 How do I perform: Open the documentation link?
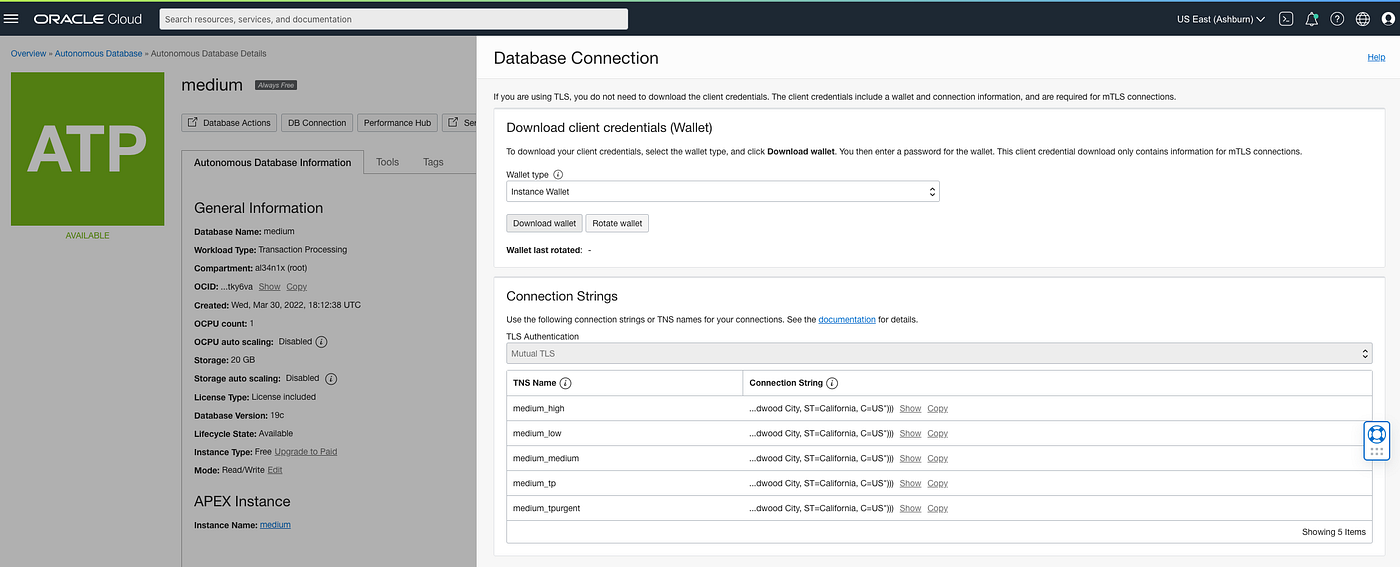coord(847,320)
